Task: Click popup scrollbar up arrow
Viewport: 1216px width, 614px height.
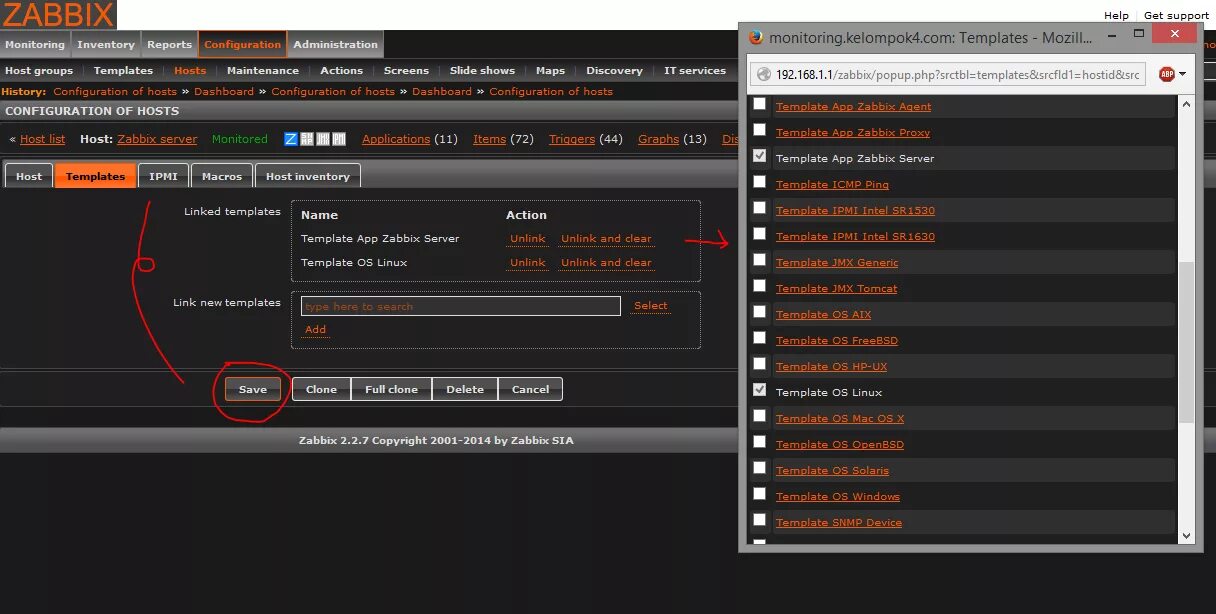Action: [1187, 103]
